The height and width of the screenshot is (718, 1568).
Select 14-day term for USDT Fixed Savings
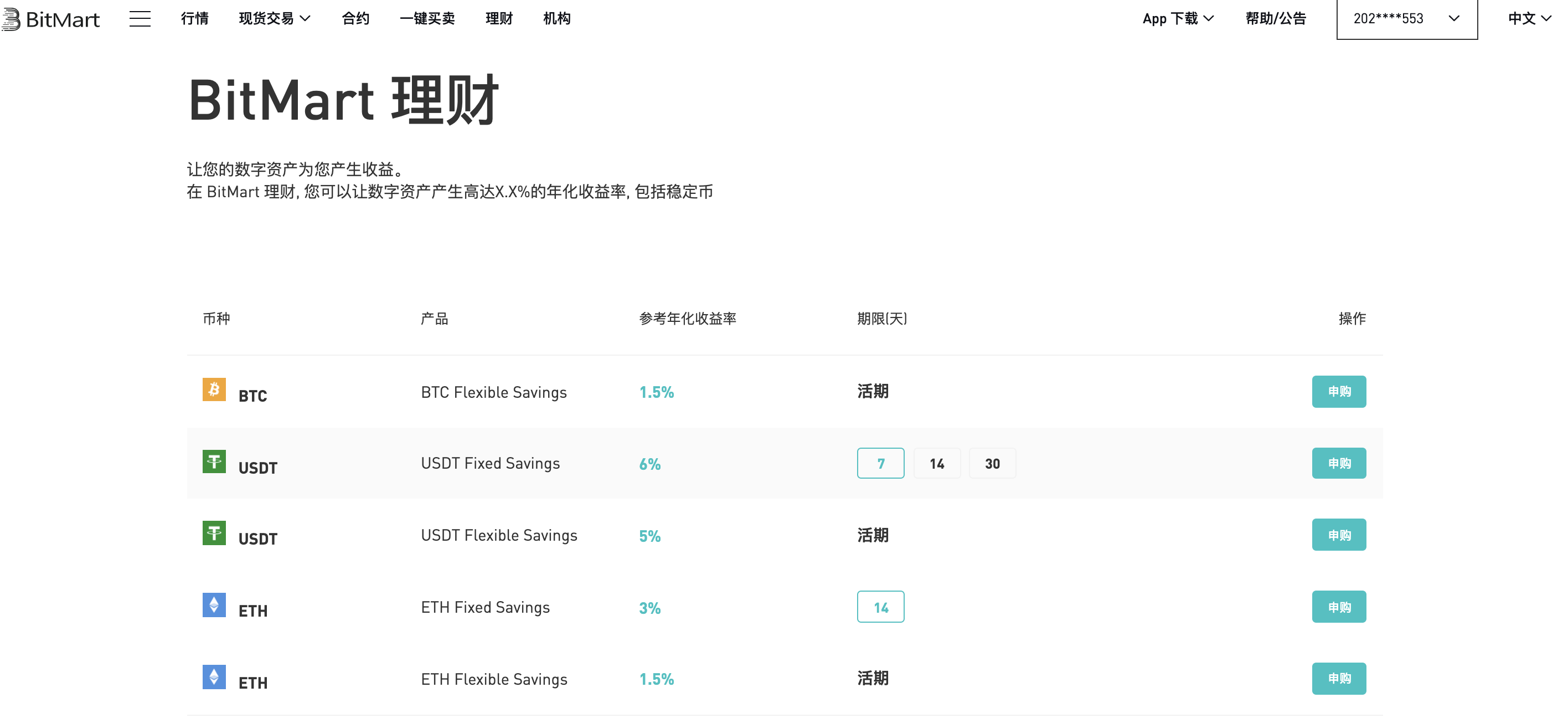[937, 464]
